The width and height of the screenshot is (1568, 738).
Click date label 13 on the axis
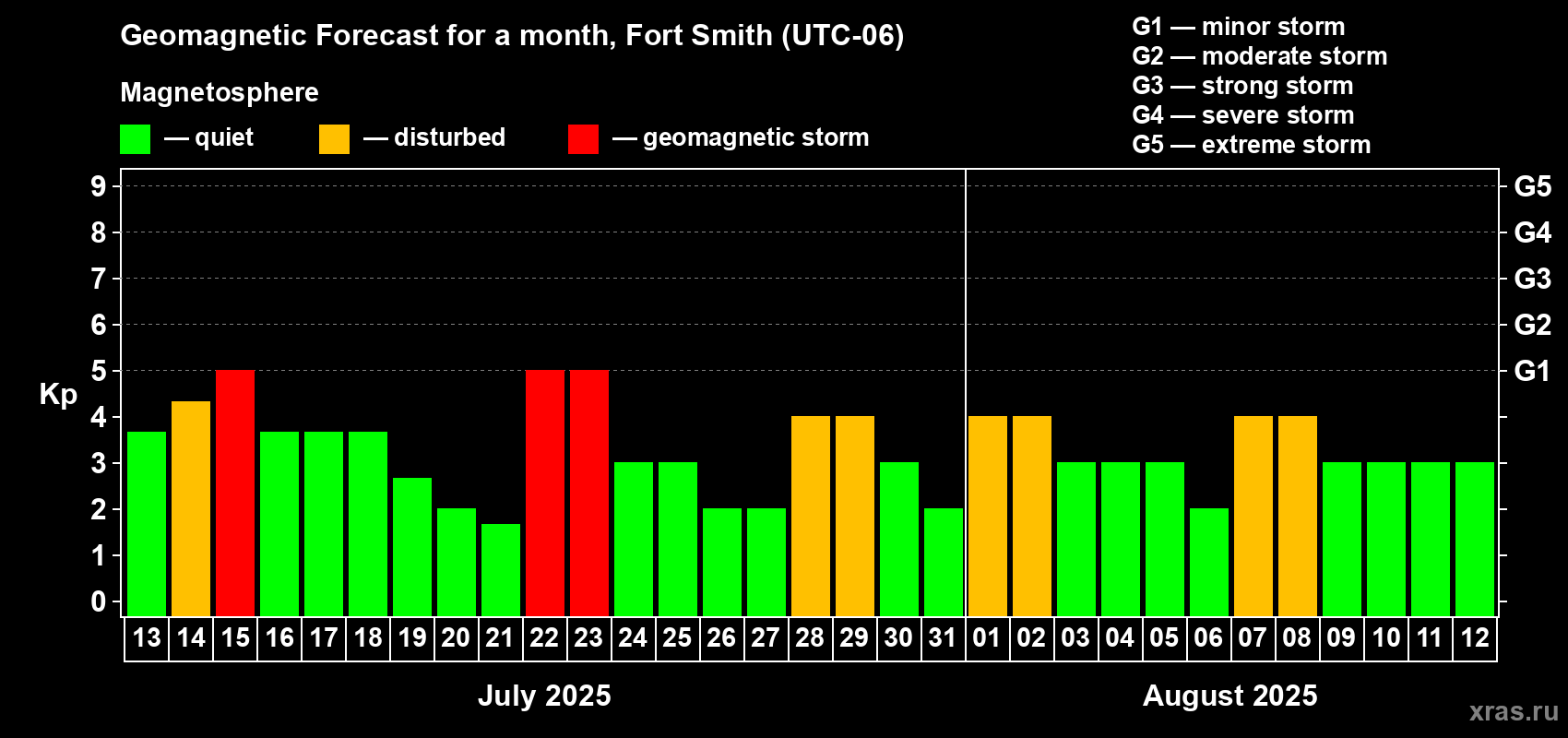[x=147, y=637]
